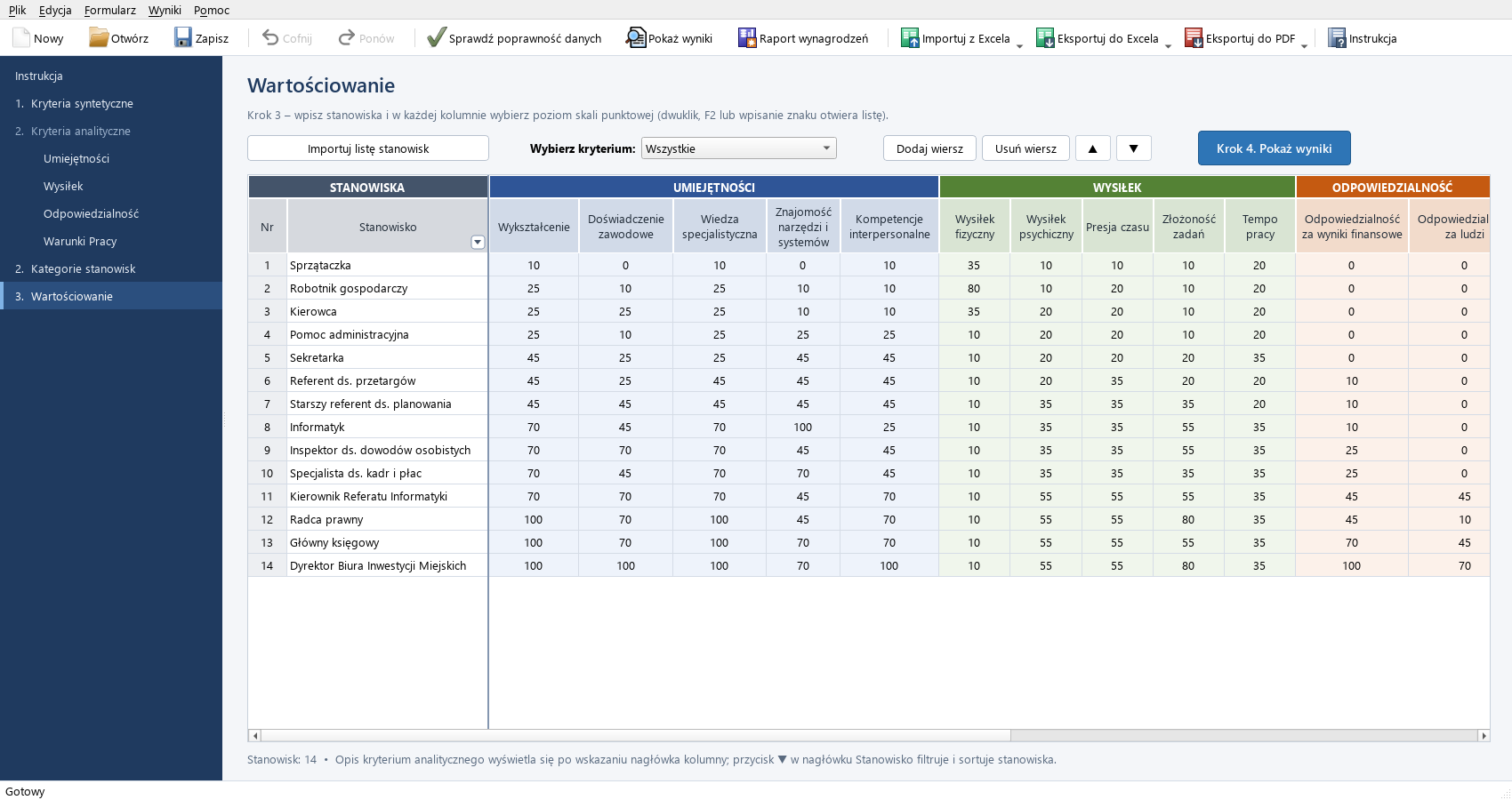Click the scrollbar right arrow
Screen dimensions: 1512x800
(1484, 735)
